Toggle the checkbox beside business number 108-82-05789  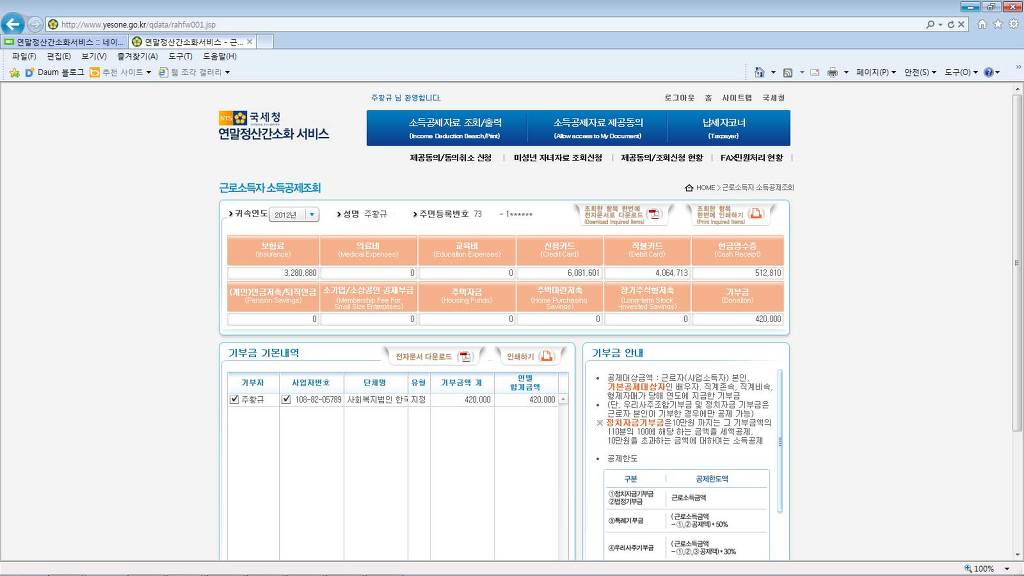coord(286,399)
